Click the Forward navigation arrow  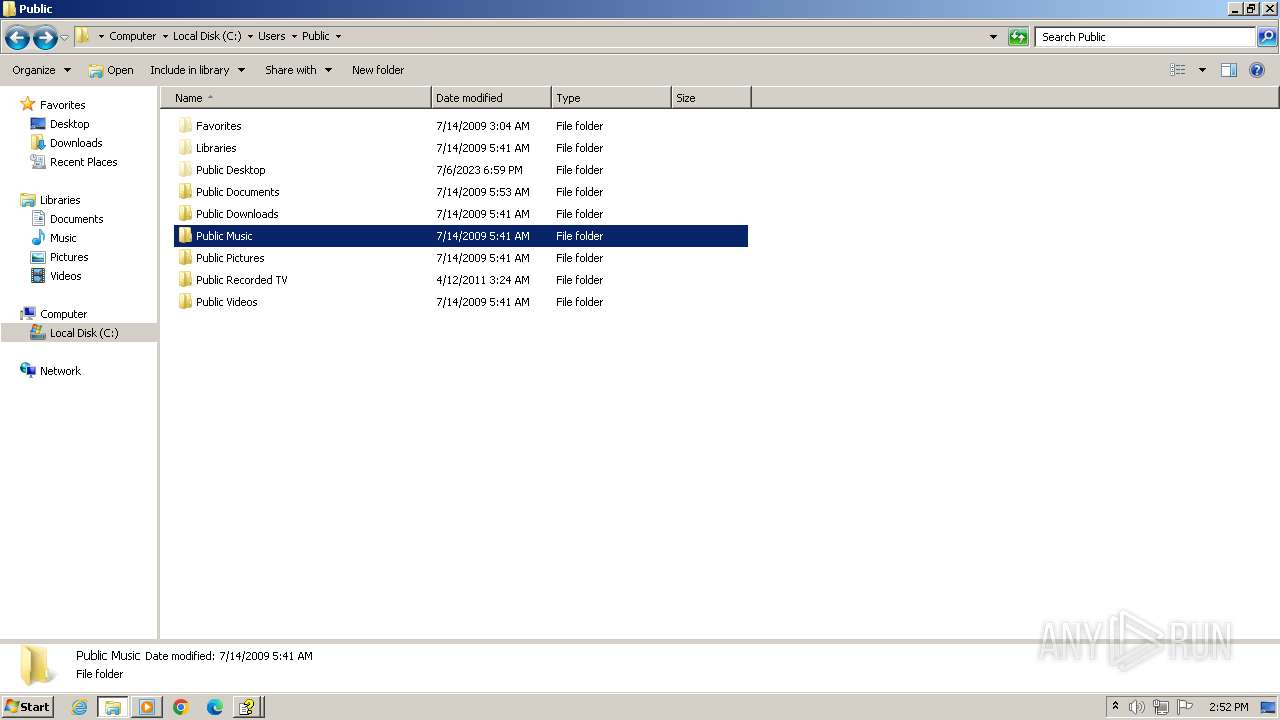point(45,38)
